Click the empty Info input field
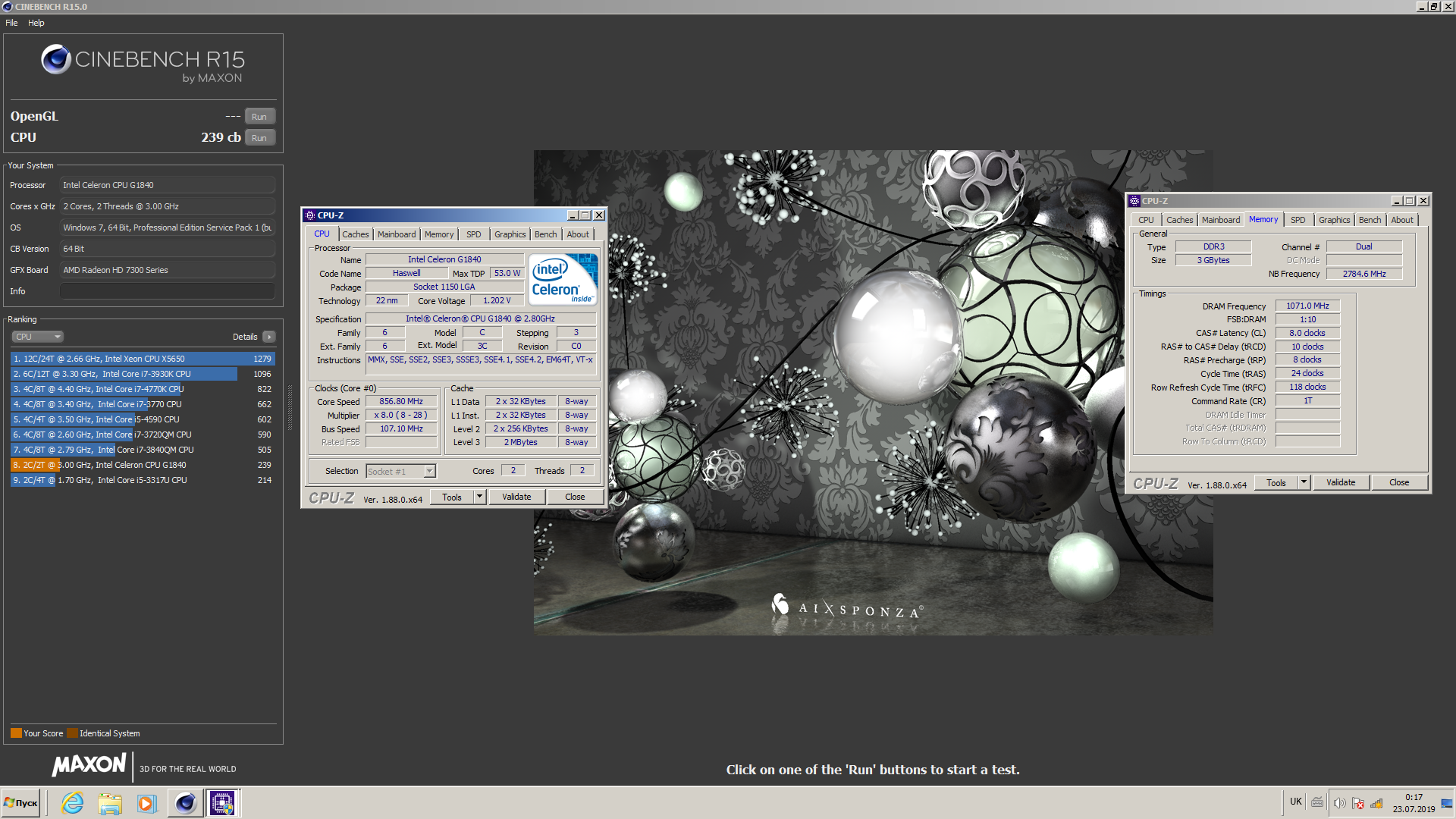This screenshot has height=819, width=1456. [168, 291]
